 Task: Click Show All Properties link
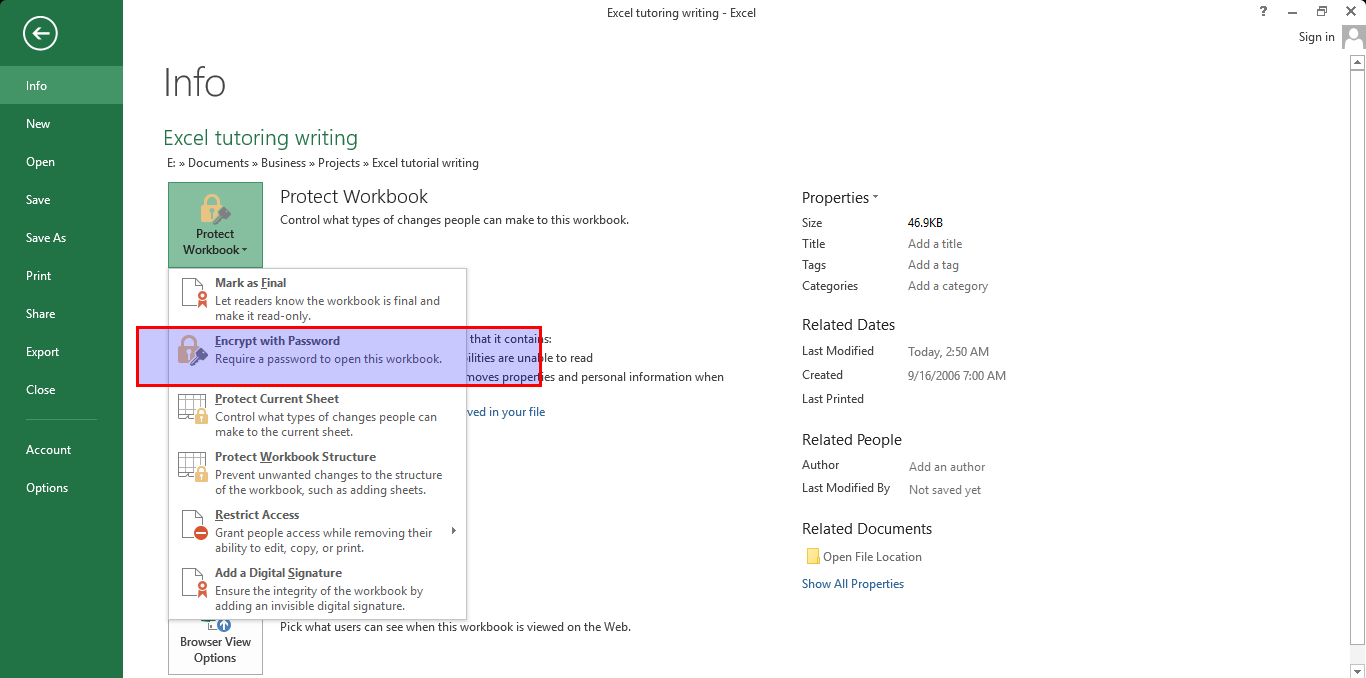point(852,584)
